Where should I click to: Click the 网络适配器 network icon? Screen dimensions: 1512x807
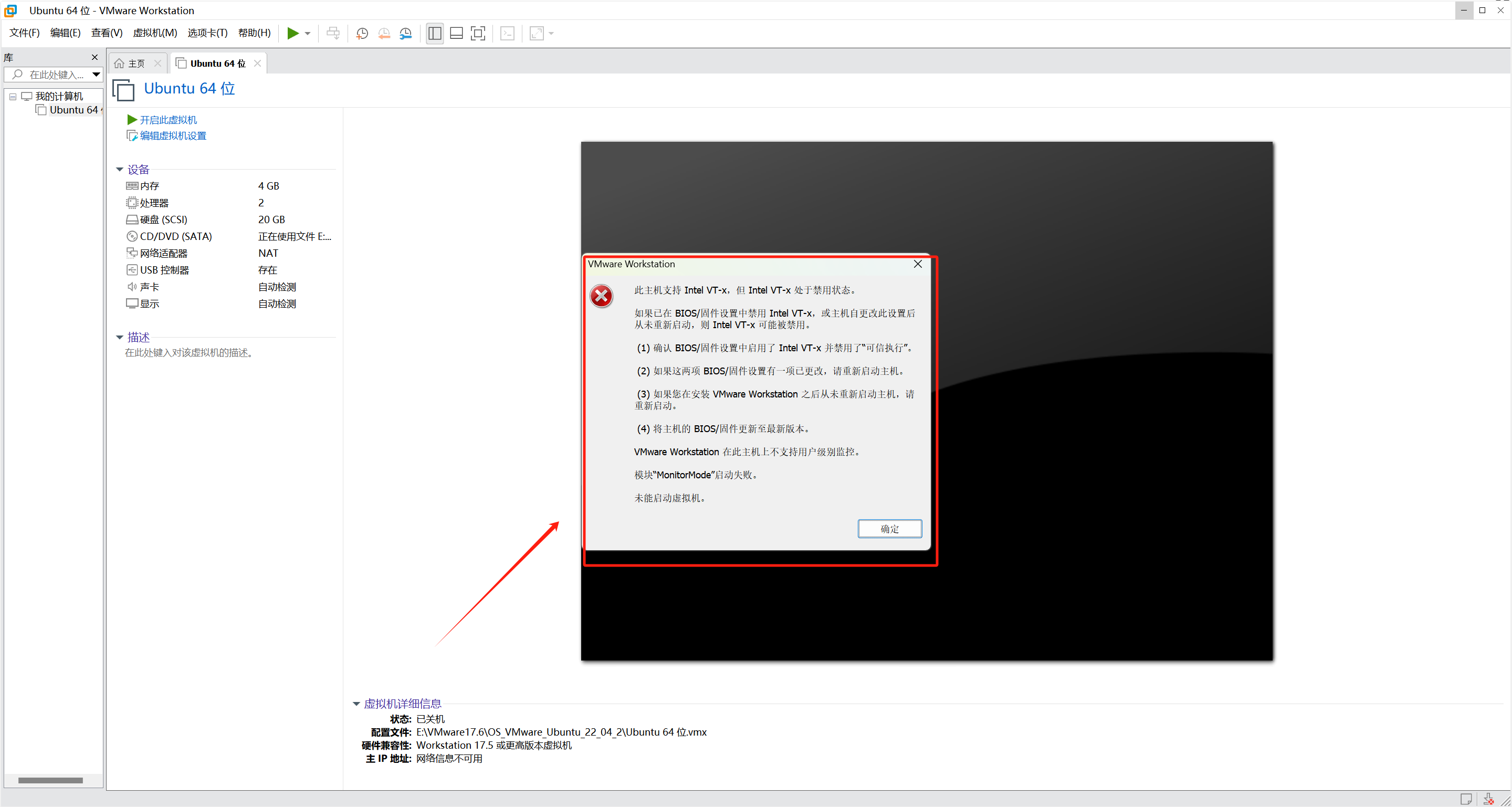pos(132,253)
